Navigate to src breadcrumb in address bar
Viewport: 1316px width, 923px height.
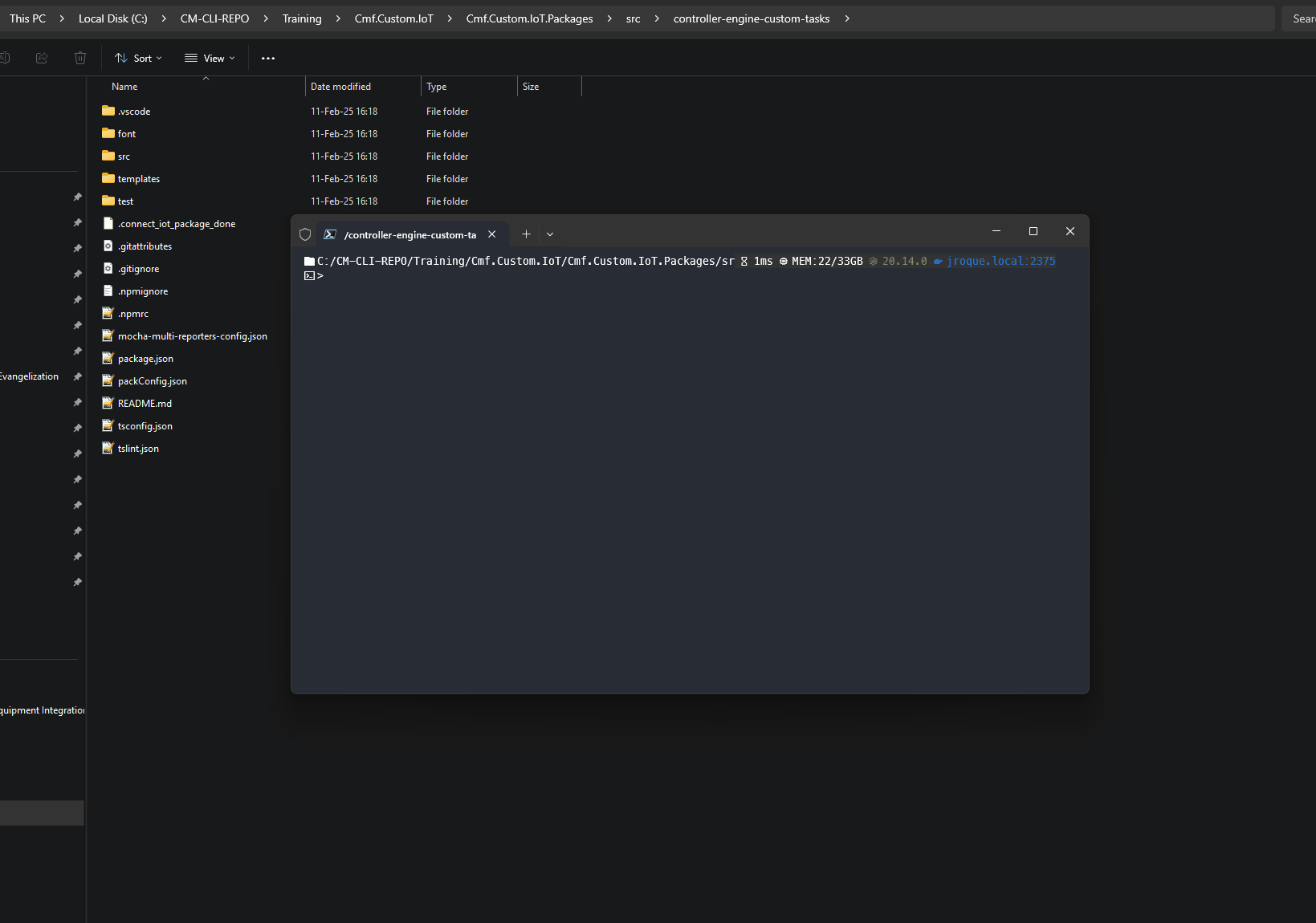(634, 18)
